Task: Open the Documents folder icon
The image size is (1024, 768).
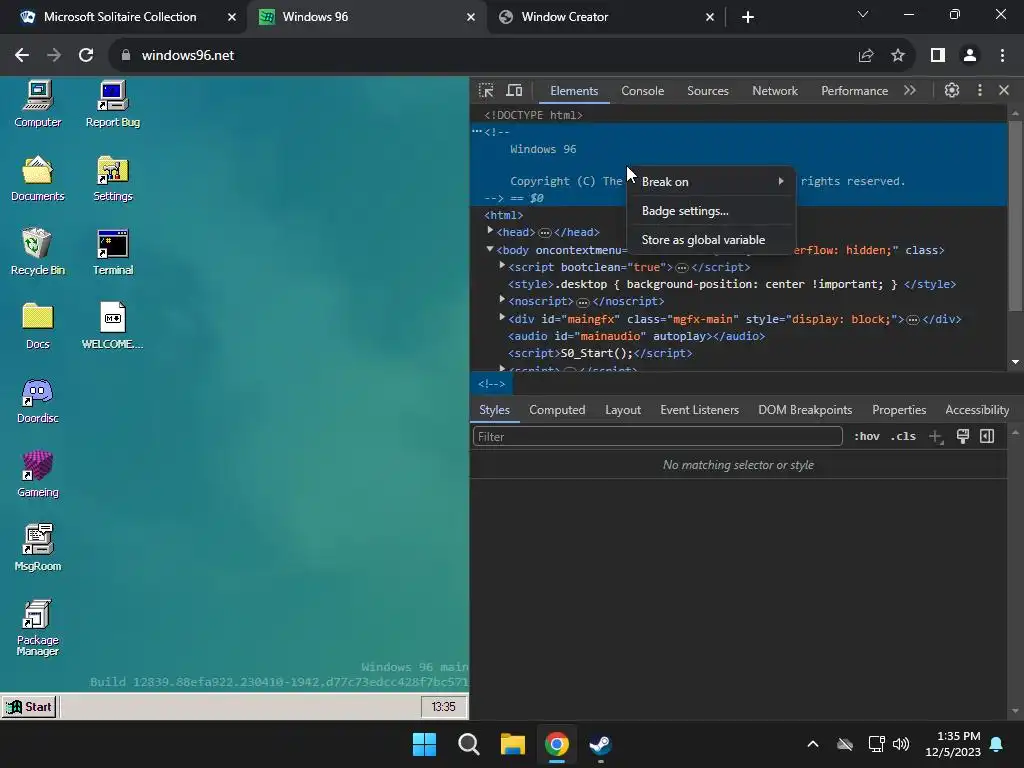Action: (37, 178)
